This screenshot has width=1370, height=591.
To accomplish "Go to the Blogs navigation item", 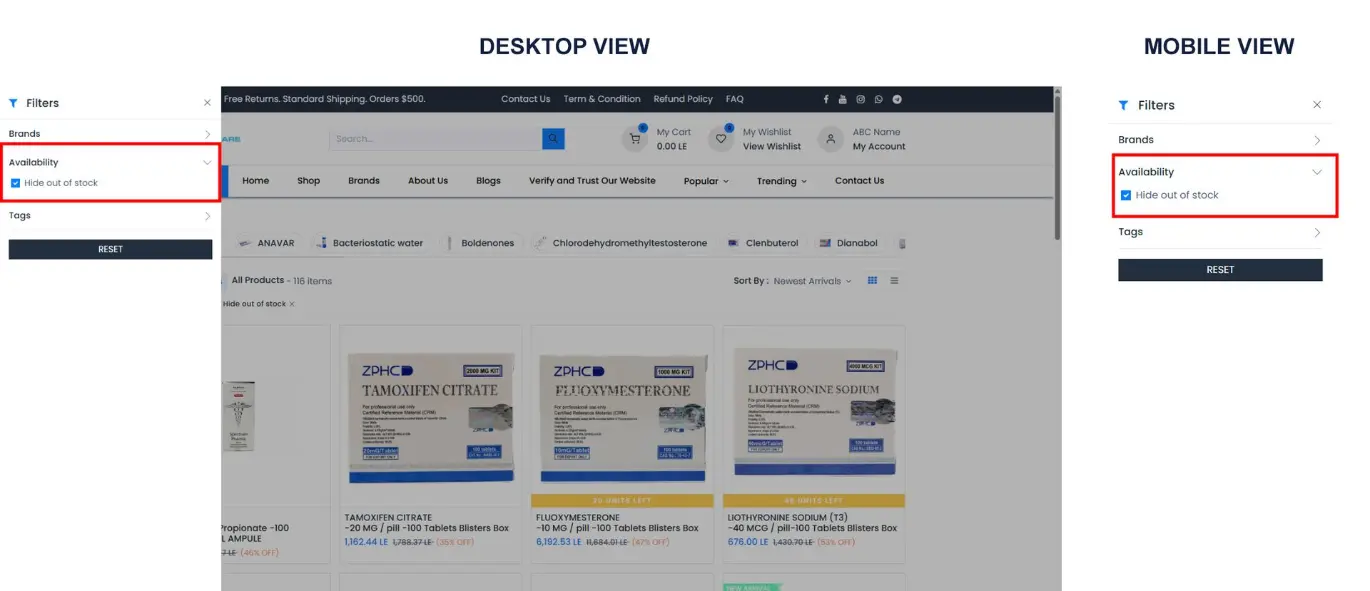I will 488,181.
